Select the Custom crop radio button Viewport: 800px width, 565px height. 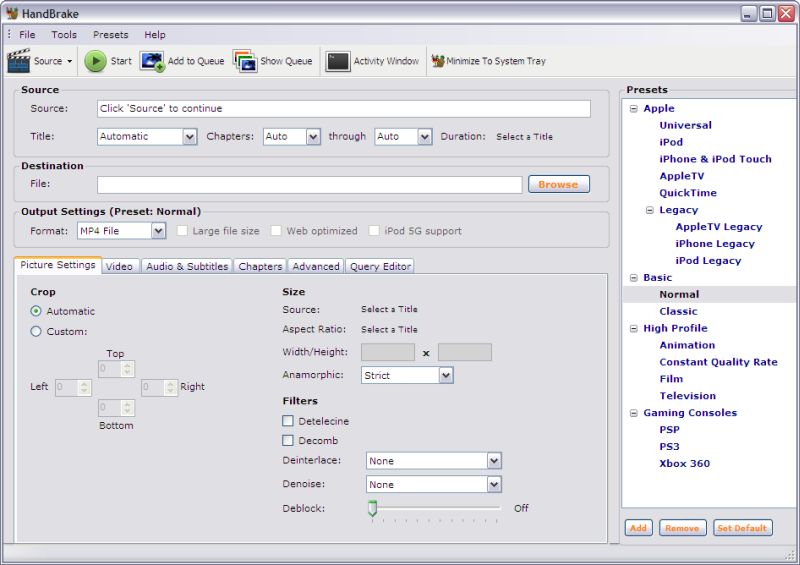point(36,331)
